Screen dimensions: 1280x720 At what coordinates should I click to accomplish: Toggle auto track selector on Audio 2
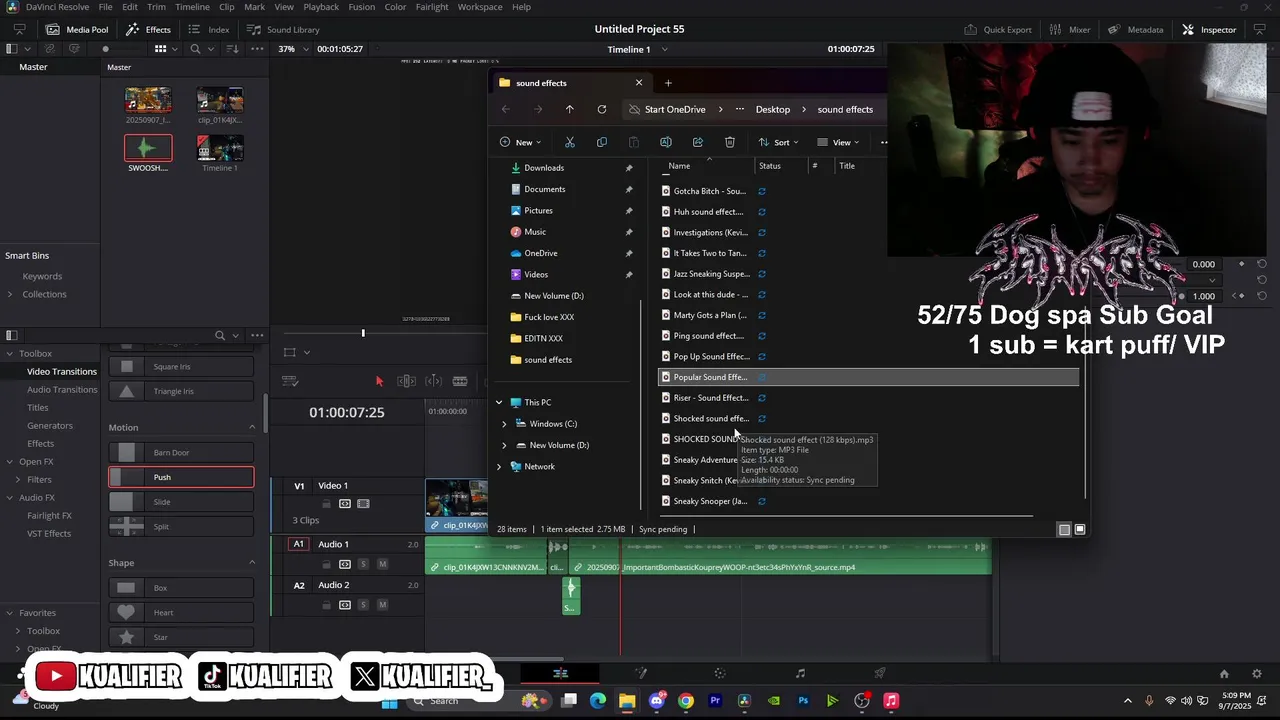[345, 605]
